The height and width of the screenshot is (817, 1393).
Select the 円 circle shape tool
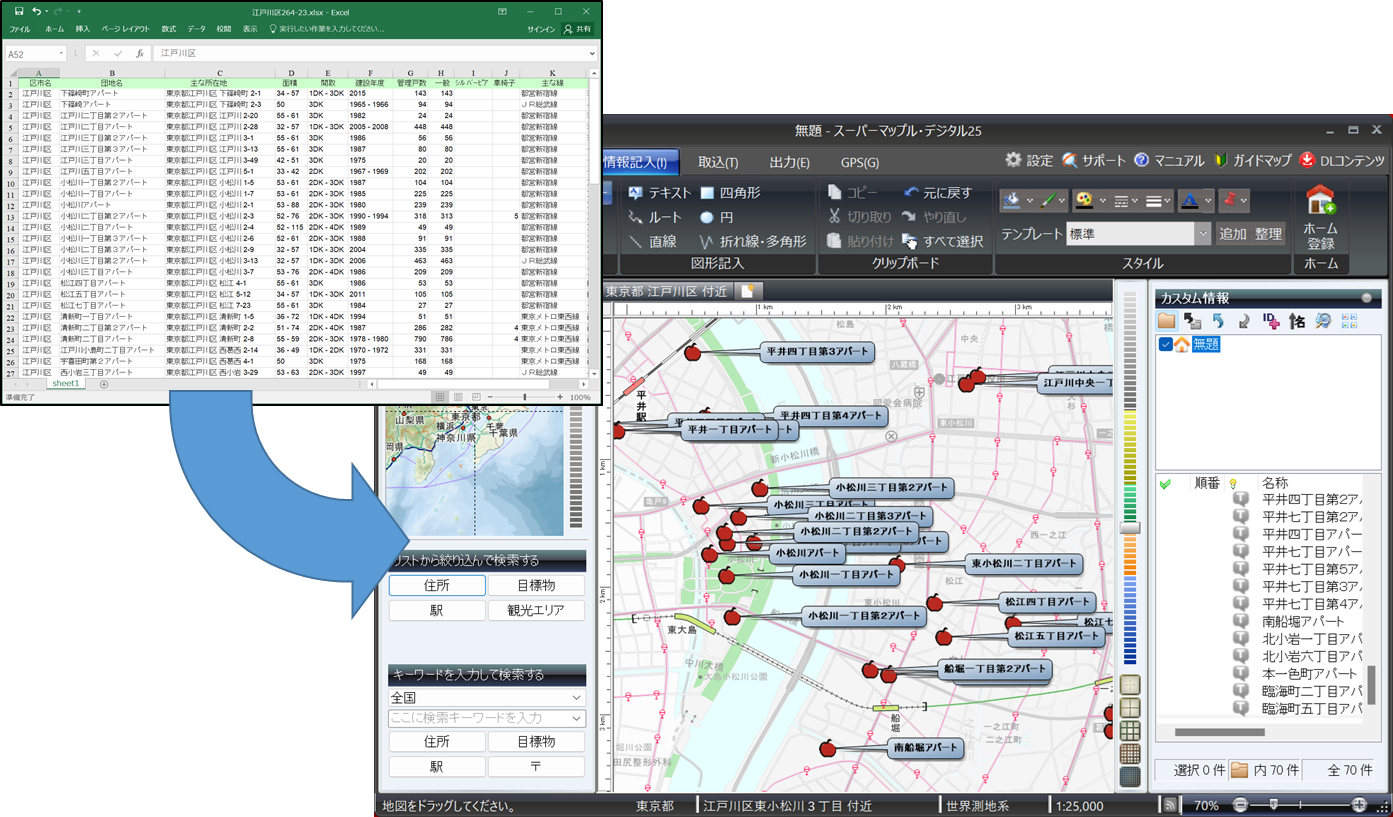coord(716,217)
